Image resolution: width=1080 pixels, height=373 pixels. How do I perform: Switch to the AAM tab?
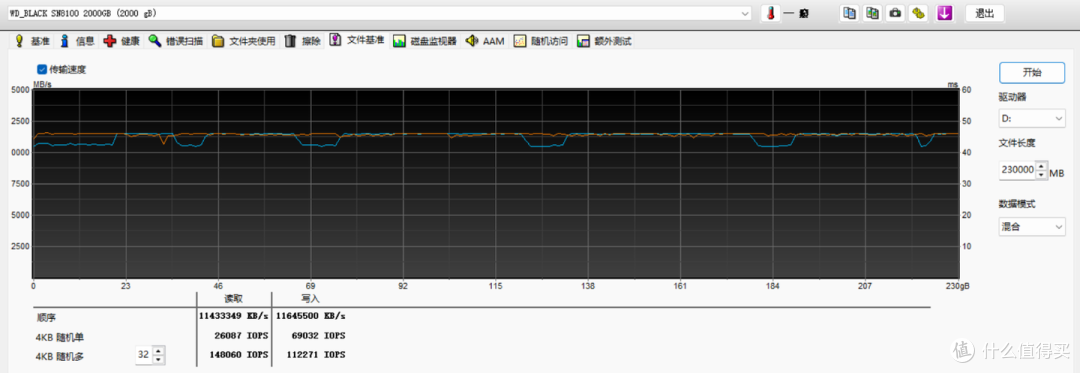click(485, 41)
